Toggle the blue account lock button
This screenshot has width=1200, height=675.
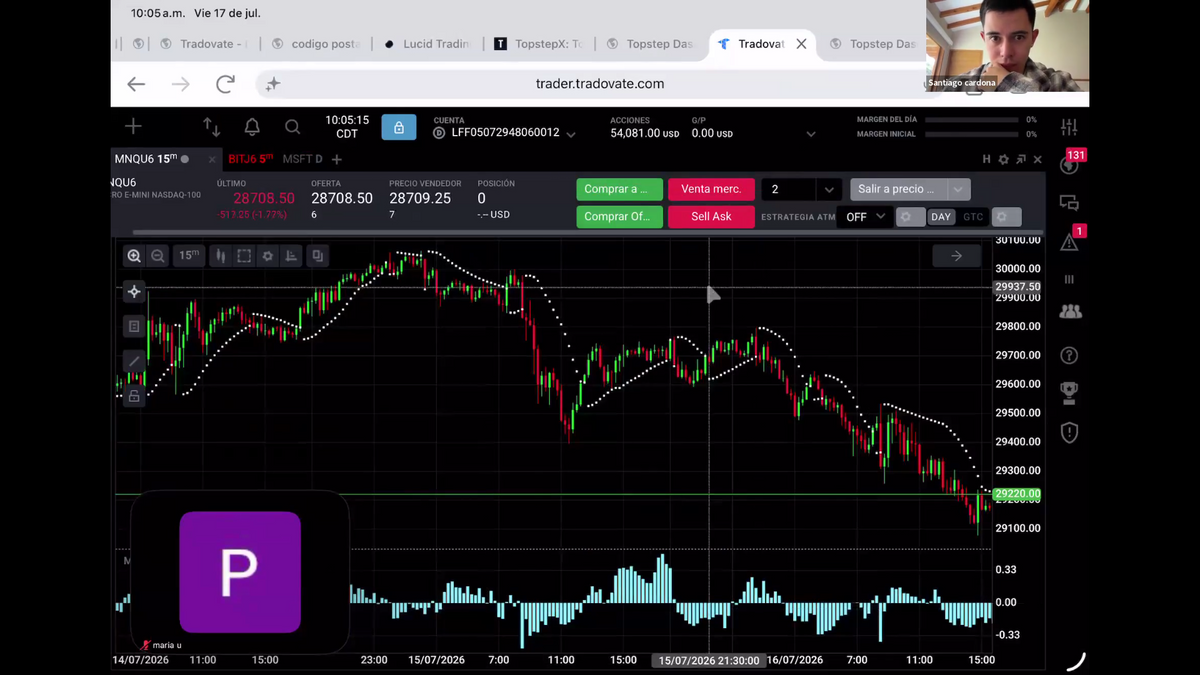(x=399, y=127)
